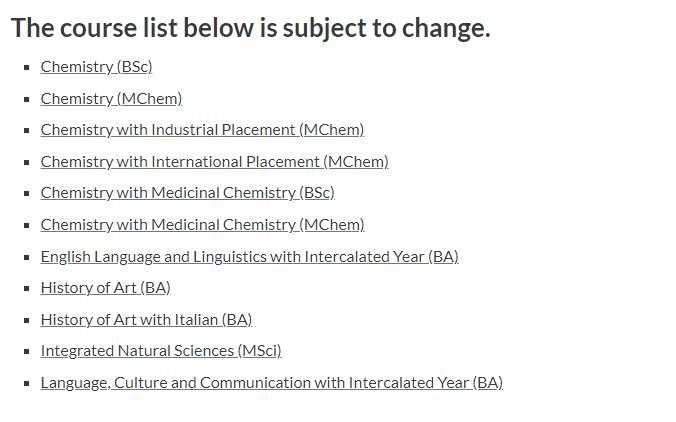This screenshot has width=676, height=422.
Task: Click the bullet beside English Language and Linguistics
Action: click(27, 257)
